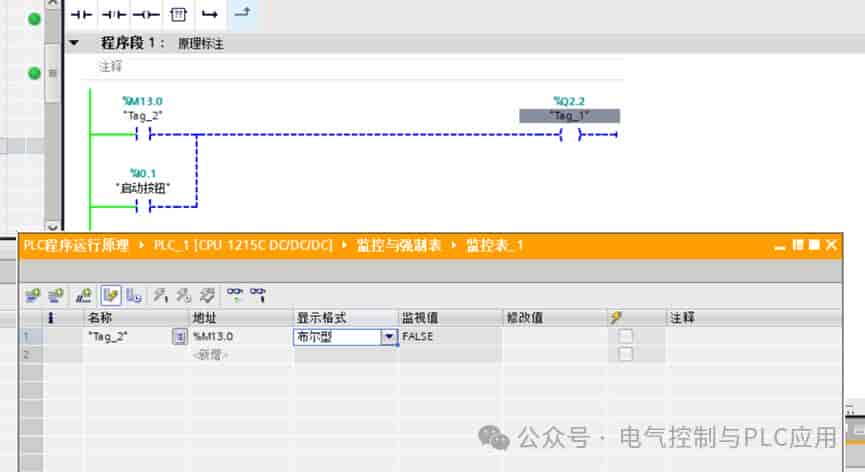Click the lower green status circle
This screenshot has height=472, width=865.
click(x=34, y=73)
